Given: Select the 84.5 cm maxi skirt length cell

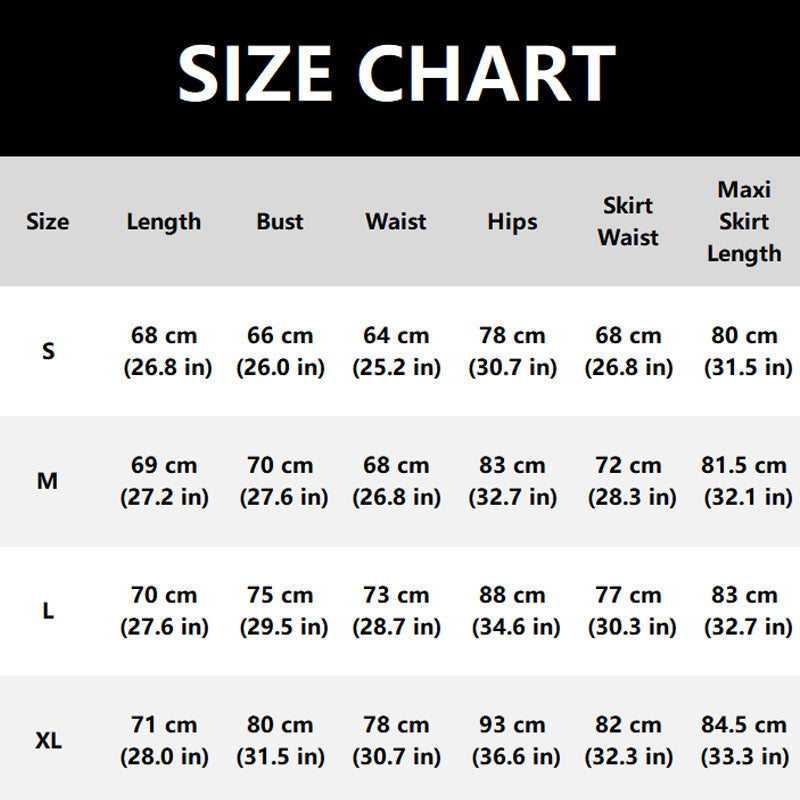Looking at the screenshot, I should (744, 740).
